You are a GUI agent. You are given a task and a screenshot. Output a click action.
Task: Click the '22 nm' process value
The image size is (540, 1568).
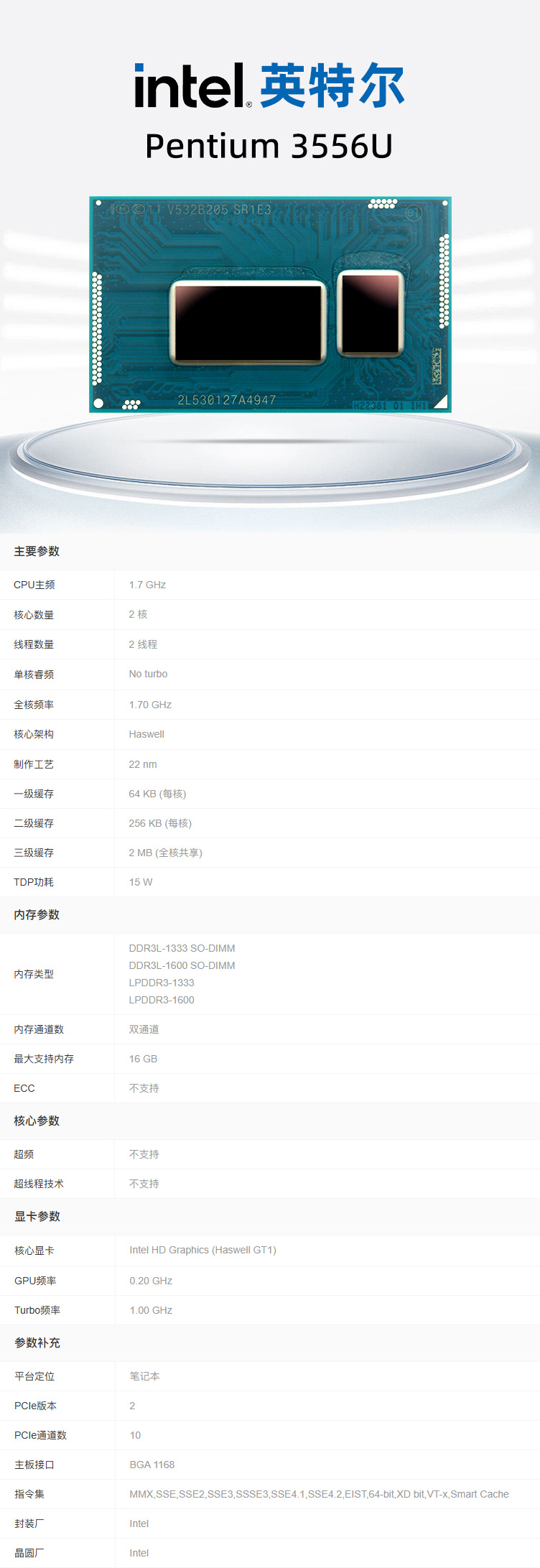(143, 764)
